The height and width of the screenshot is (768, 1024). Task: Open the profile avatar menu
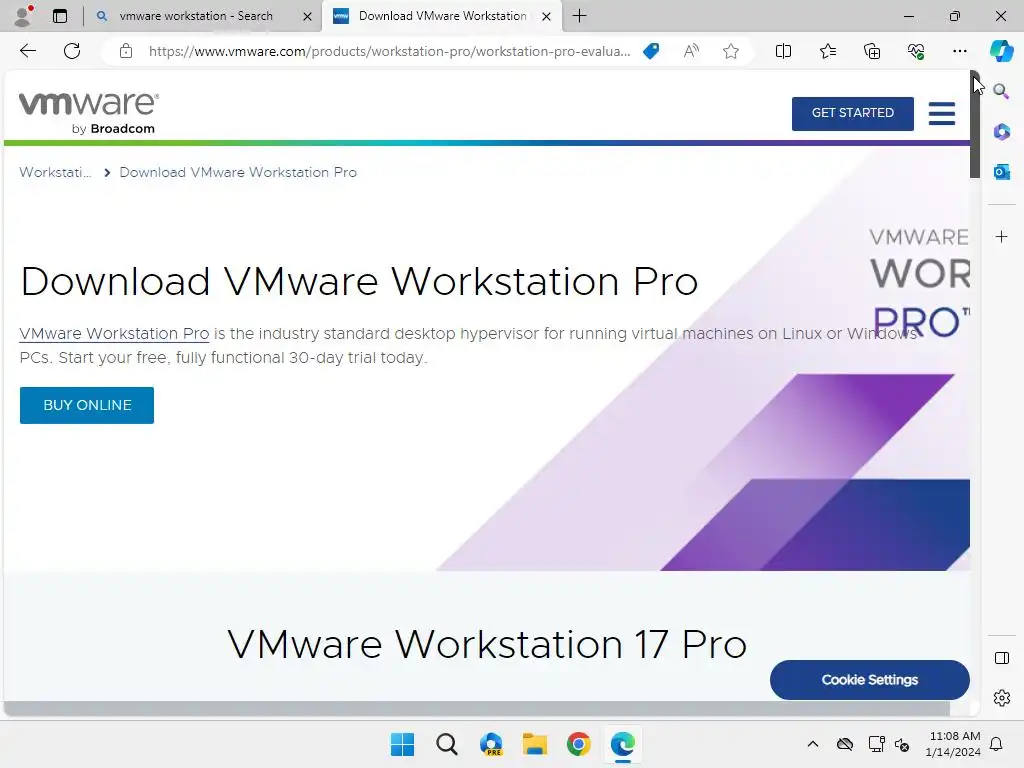23,16
